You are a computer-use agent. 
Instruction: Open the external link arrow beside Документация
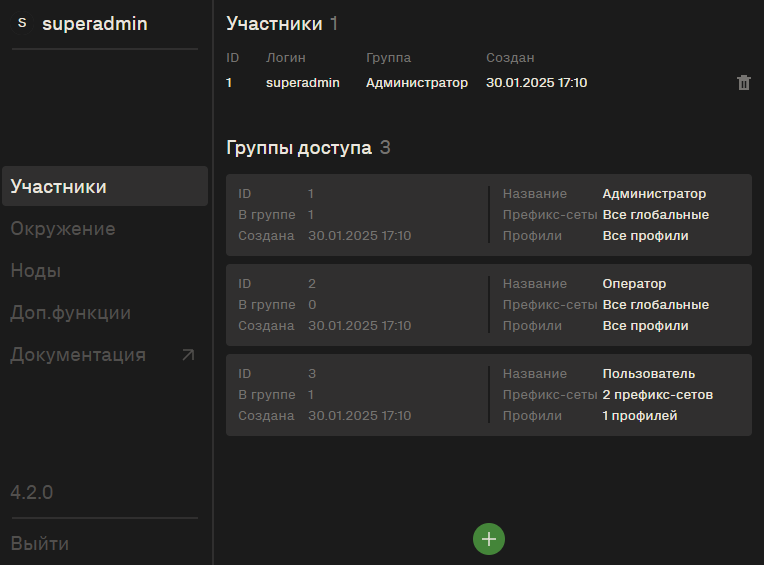[188, 355]
